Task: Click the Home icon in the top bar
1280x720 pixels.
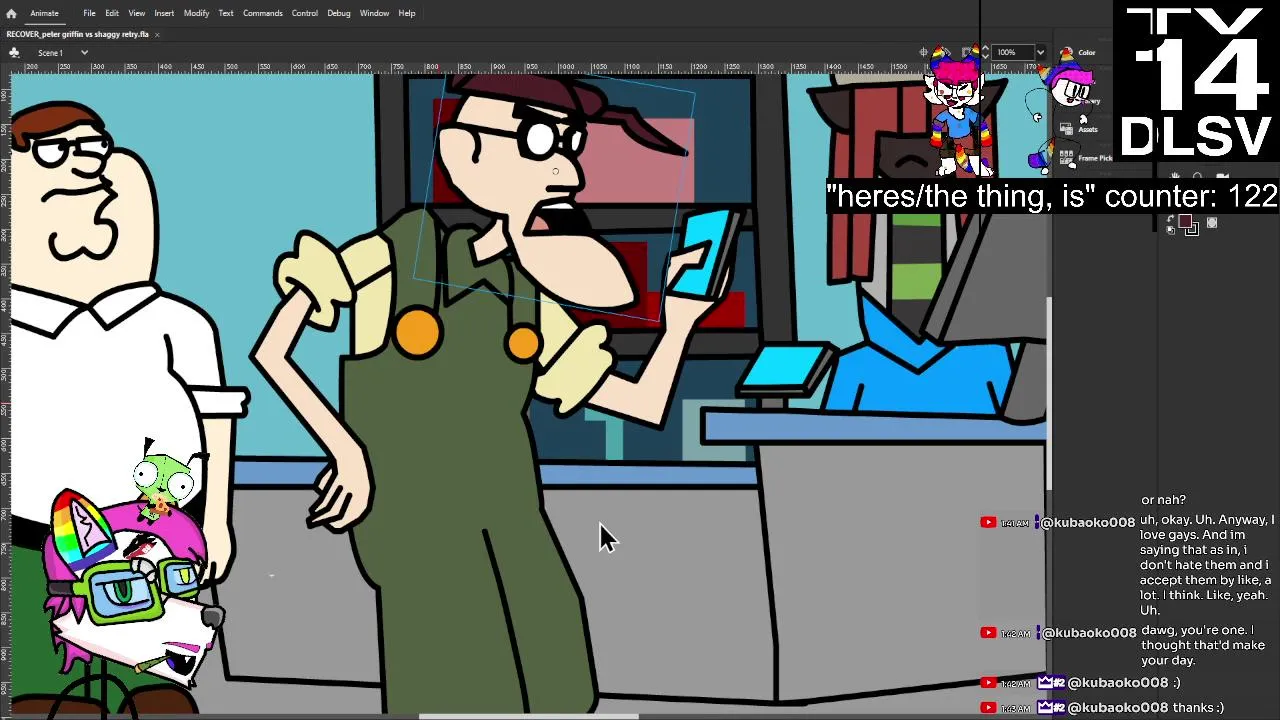Action: click(11, 13)
